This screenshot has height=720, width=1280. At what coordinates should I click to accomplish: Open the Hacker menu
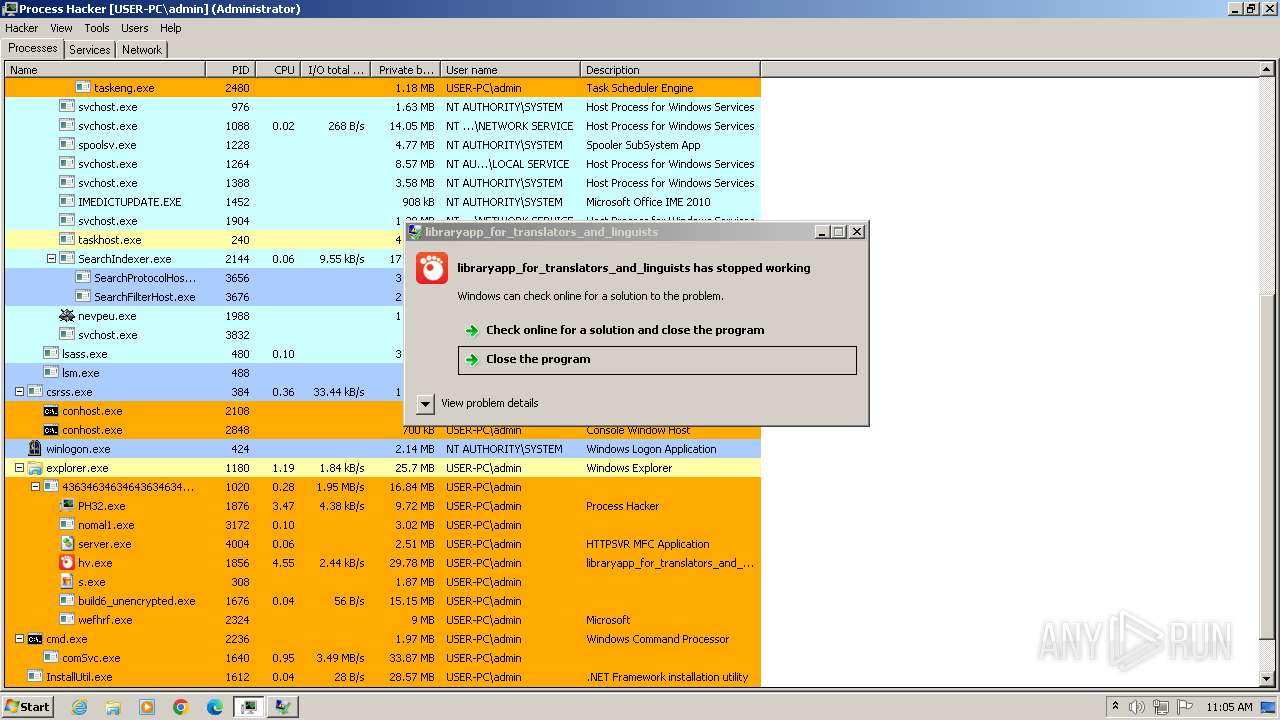coord(21,28)
